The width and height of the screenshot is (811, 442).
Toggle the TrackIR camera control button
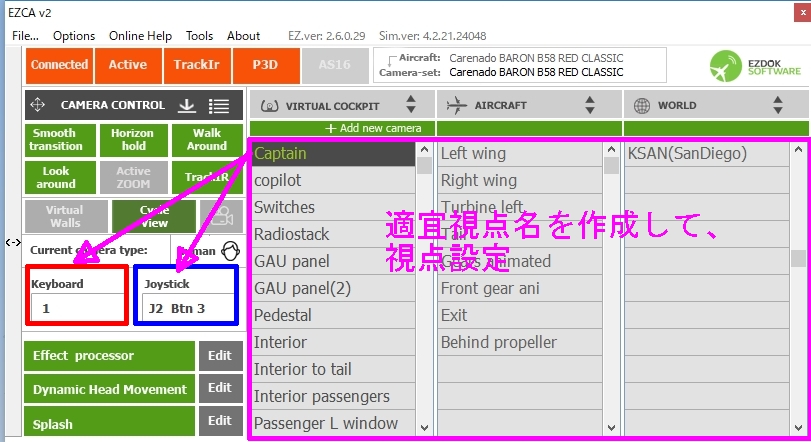point(207,178)
